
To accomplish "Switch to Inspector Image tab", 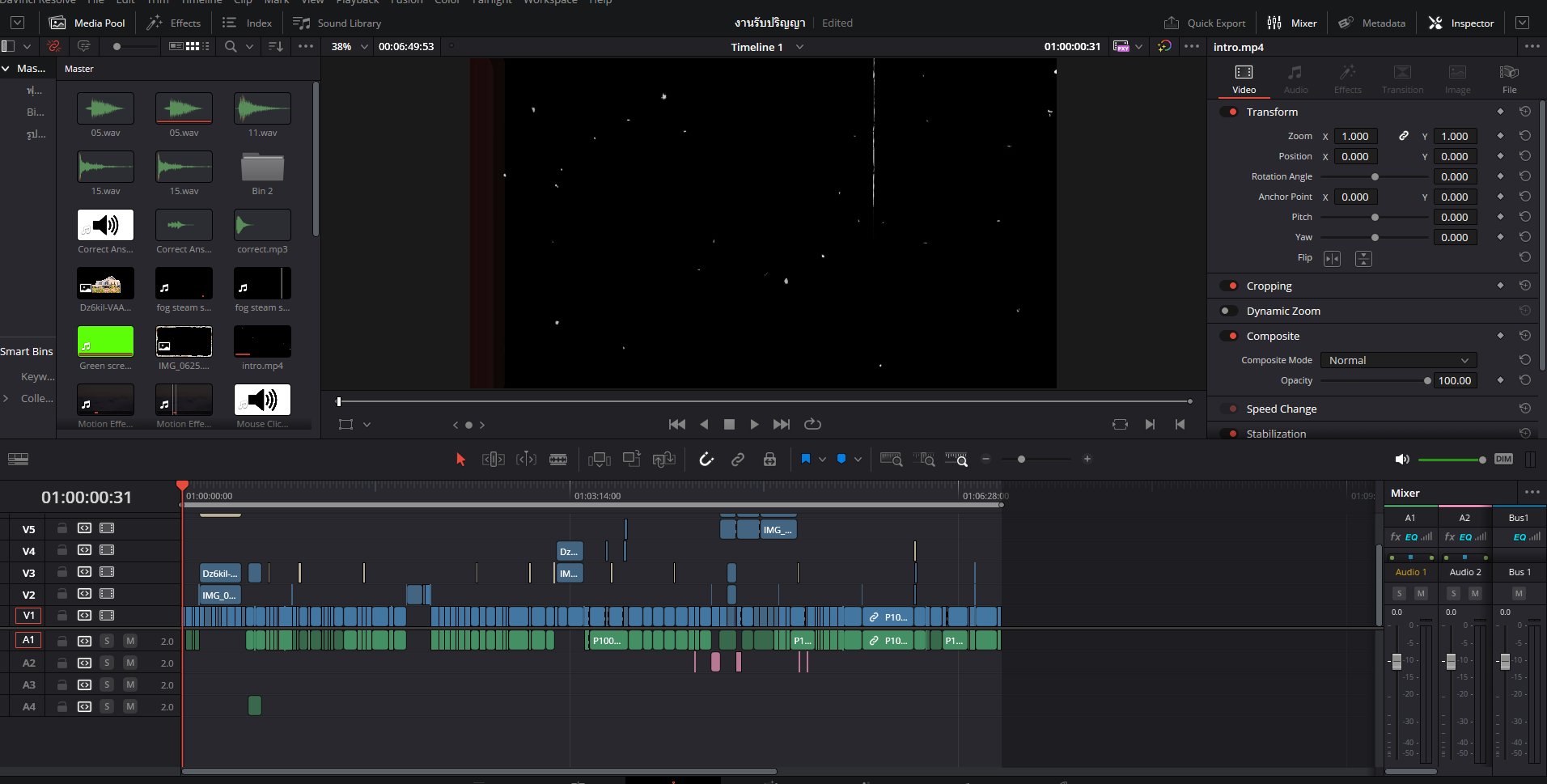I will coord(1457,79).
